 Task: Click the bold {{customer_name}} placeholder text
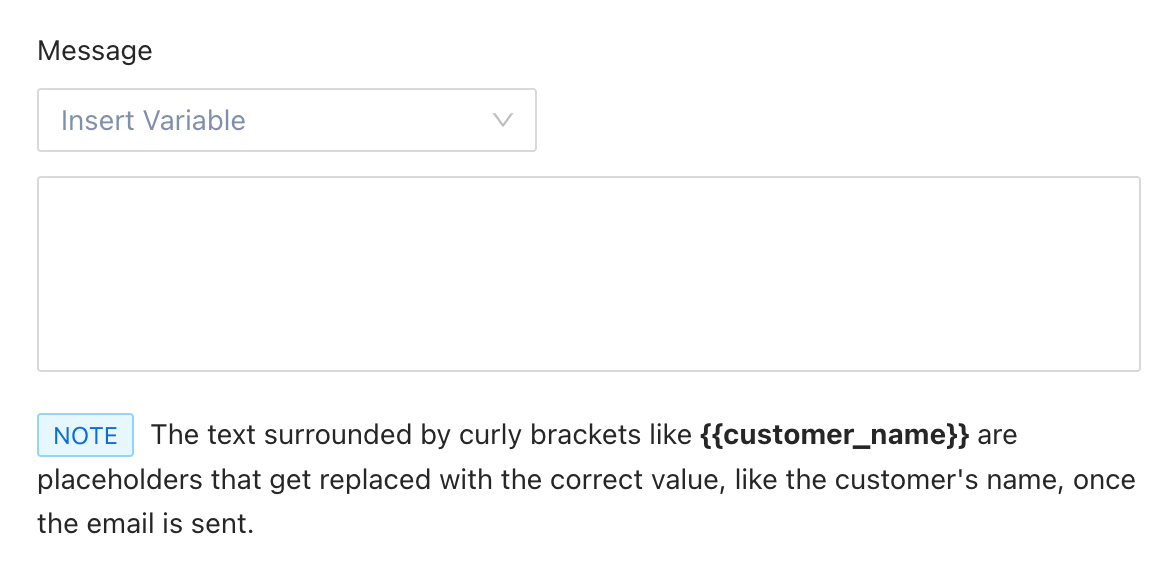834,436
